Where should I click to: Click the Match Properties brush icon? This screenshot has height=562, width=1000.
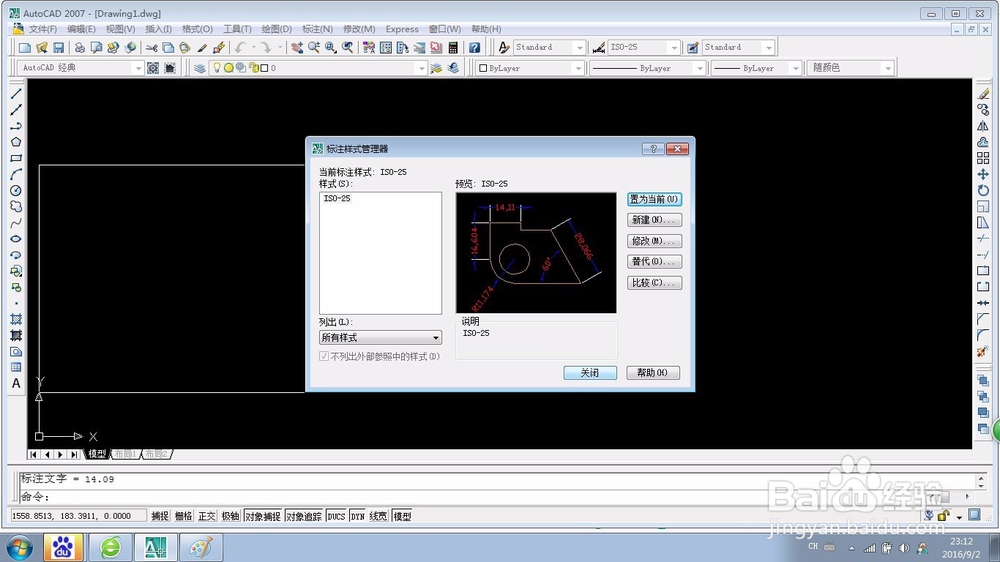point(202,47)
